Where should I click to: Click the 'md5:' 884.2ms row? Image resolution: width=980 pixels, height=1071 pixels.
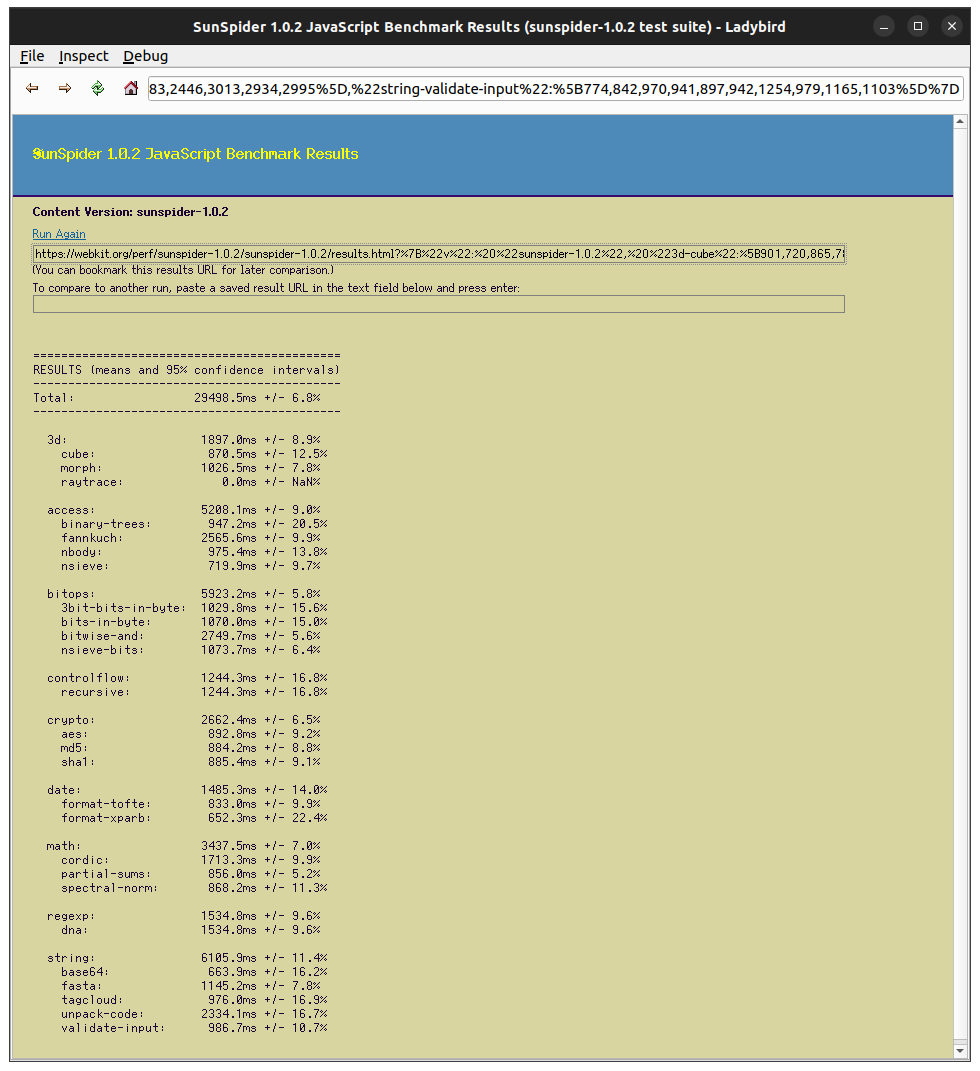point(191,748)
